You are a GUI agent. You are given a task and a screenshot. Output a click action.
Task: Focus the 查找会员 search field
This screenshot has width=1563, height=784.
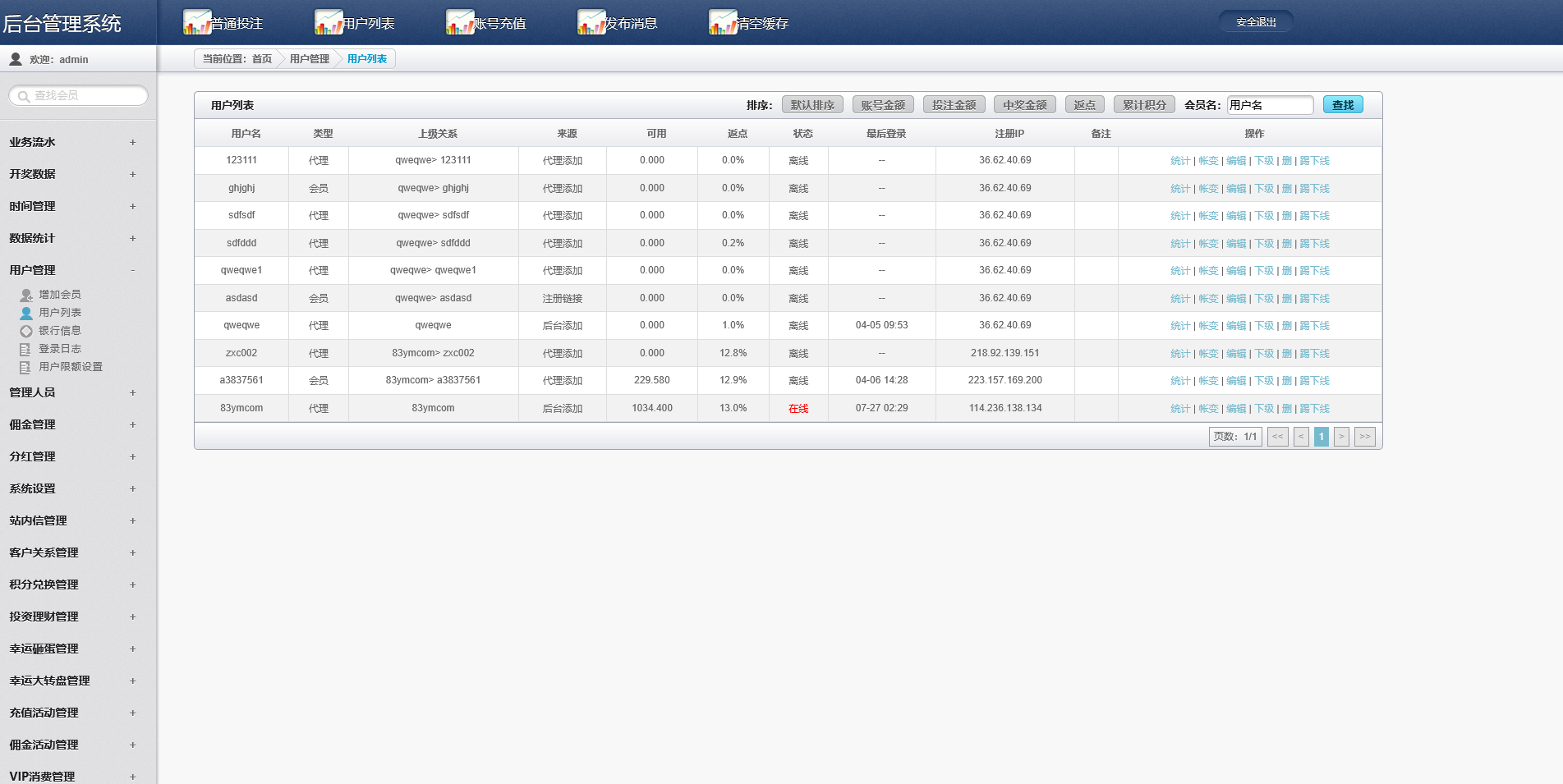(79, 96)
